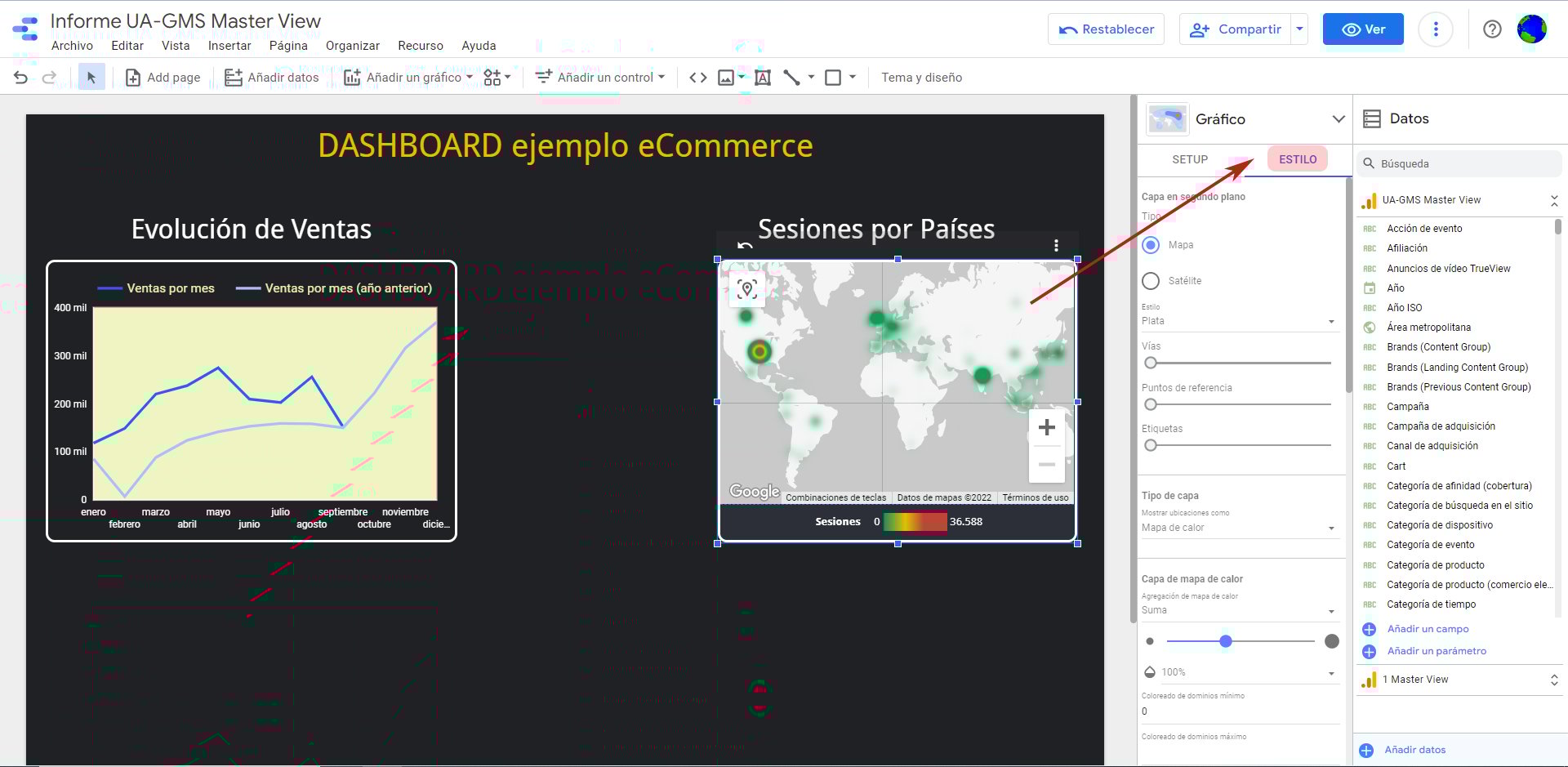Click Añadir un campo link

pos(1428,629)
